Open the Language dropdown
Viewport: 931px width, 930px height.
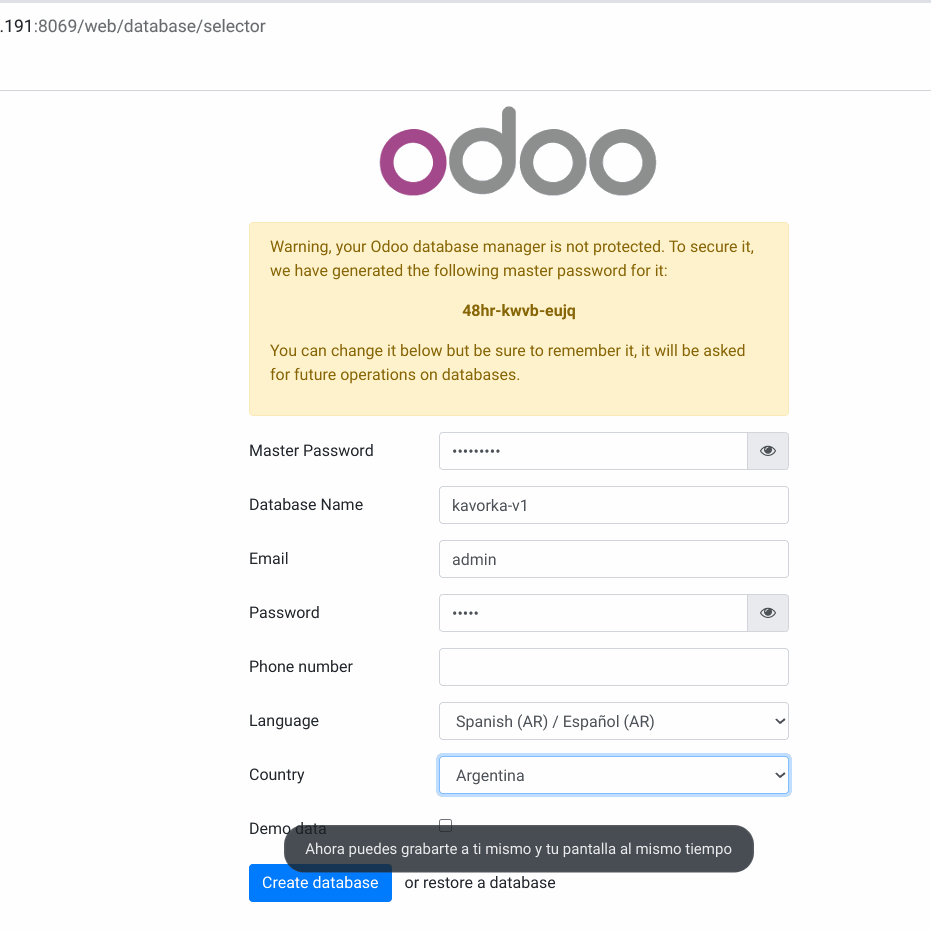[614, 721]
